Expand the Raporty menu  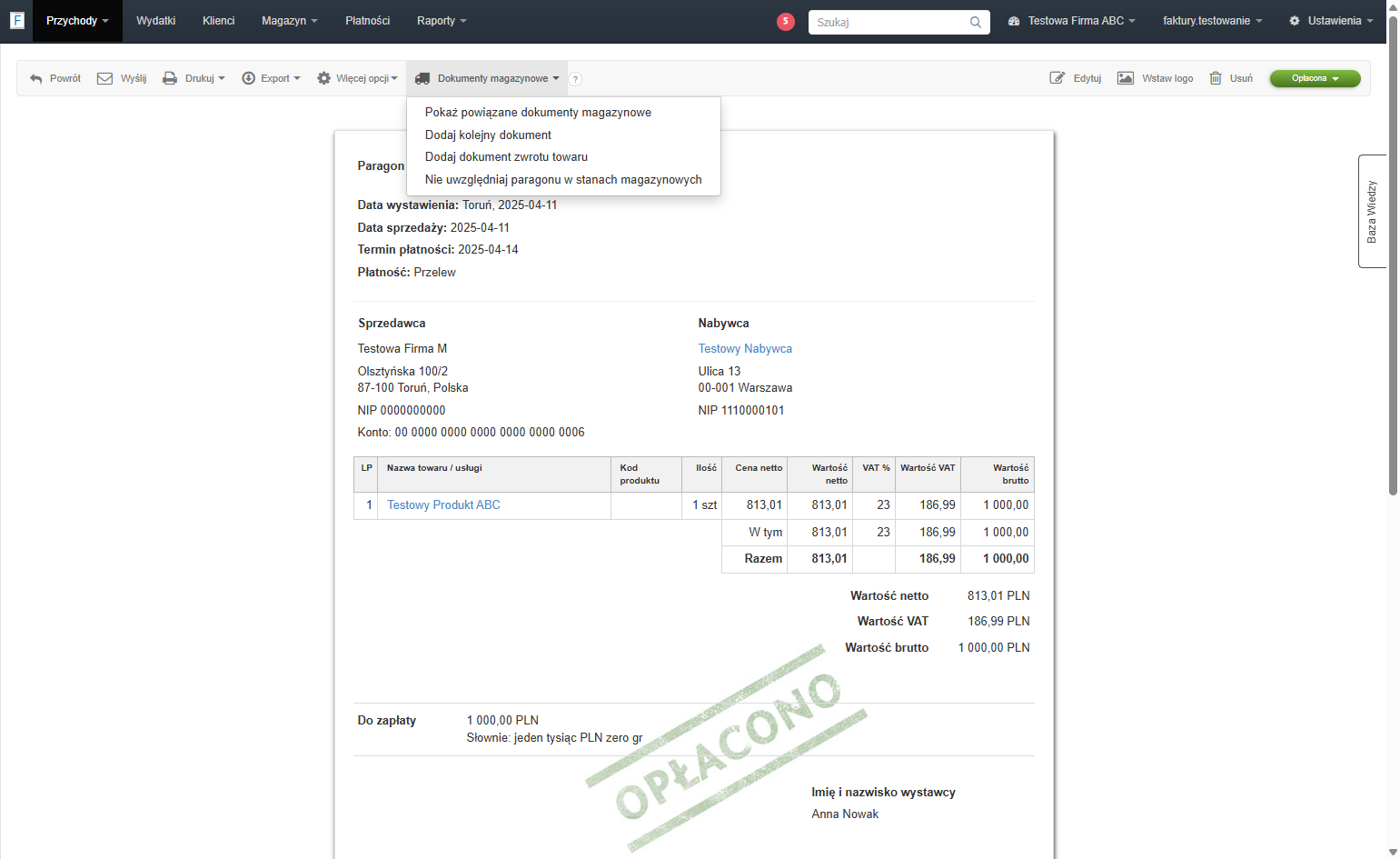(442, 21)
